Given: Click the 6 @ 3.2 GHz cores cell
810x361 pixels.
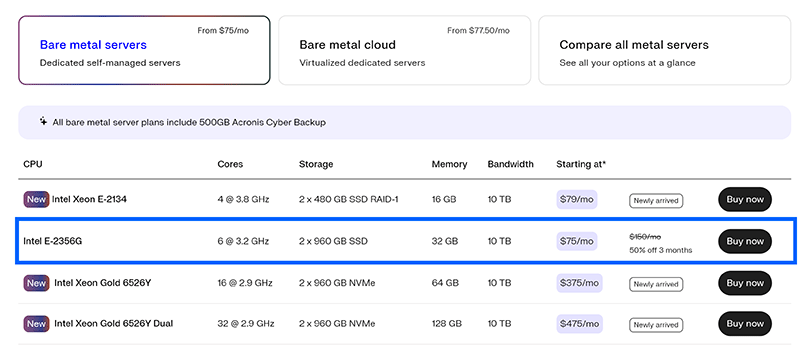Looking at the screenshot, I should coord(243,241).
